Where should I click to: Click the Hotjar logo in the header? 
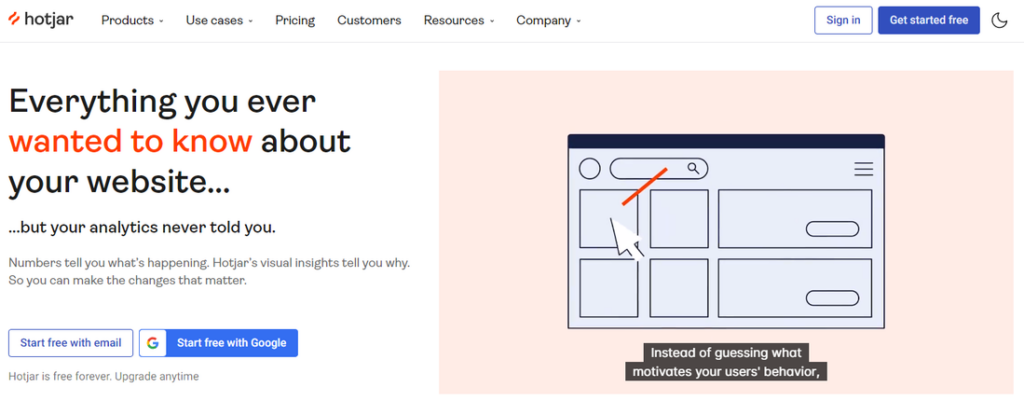(x=44, y=20)
